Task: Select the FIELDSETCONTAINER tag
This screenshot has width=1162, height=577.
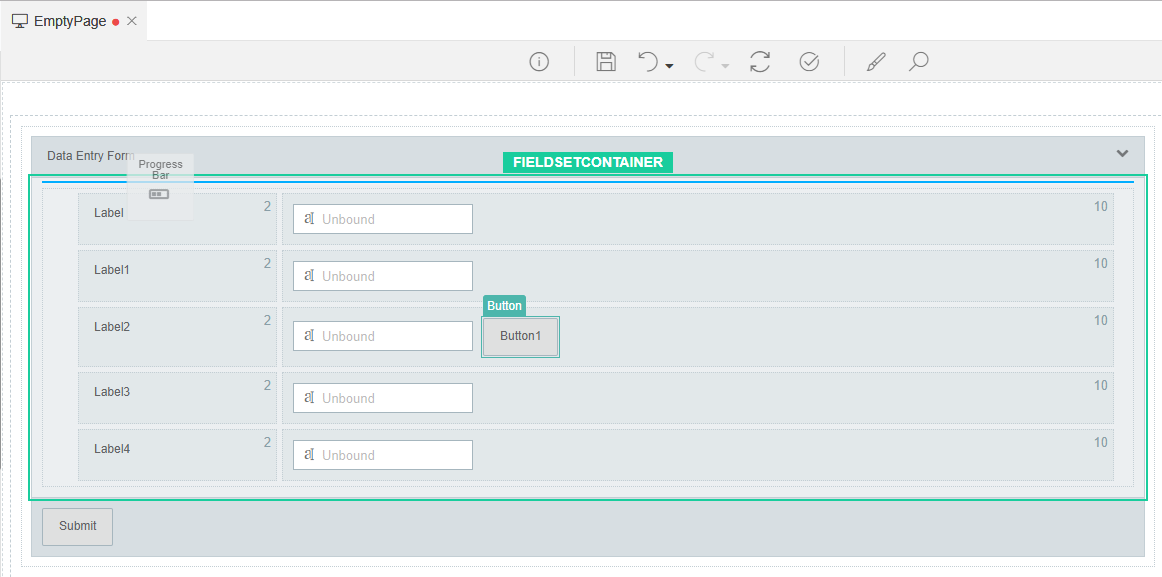Action: click(587, 162)
